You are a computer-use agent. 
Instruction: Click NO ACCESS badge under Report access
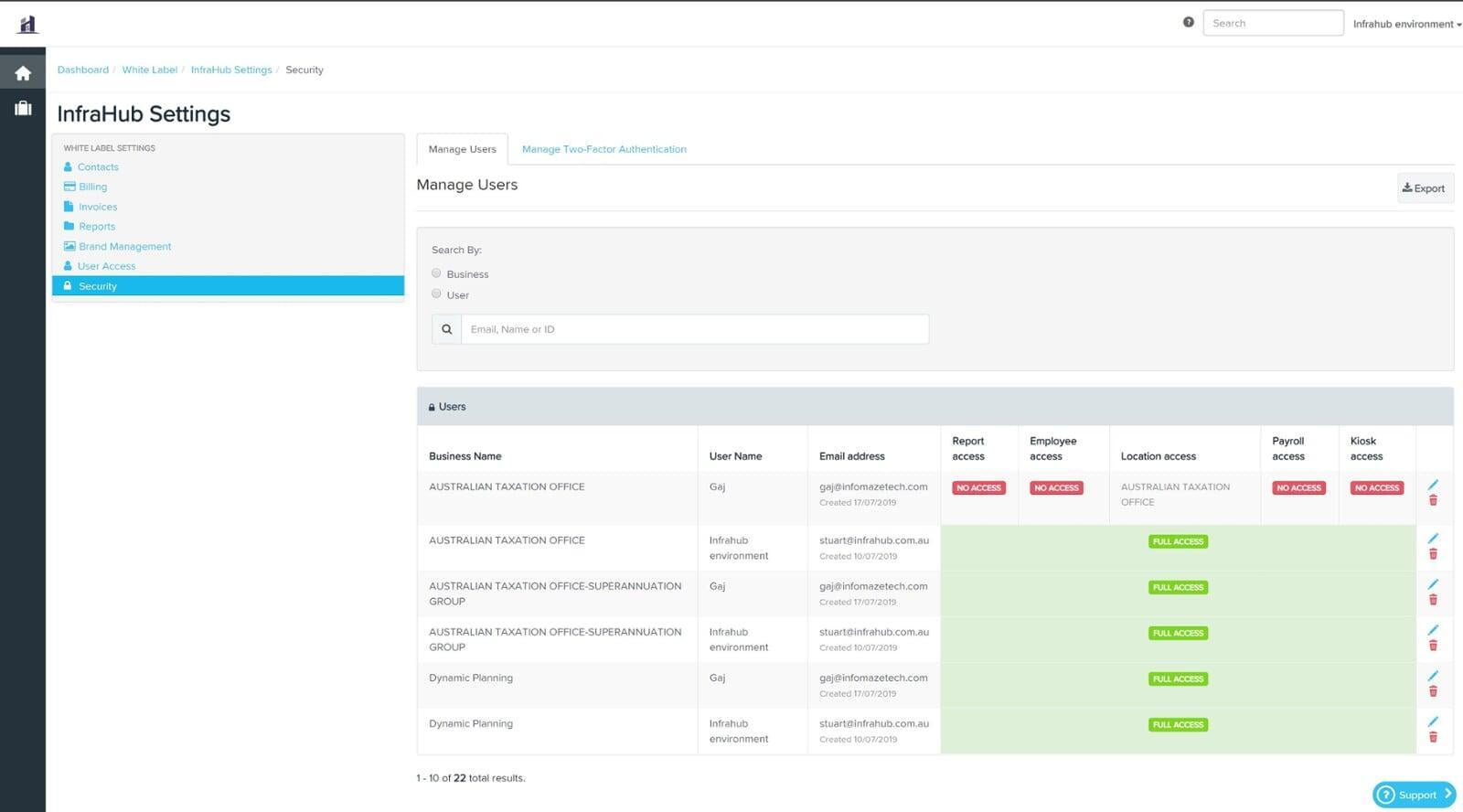(x=978, y=487)
